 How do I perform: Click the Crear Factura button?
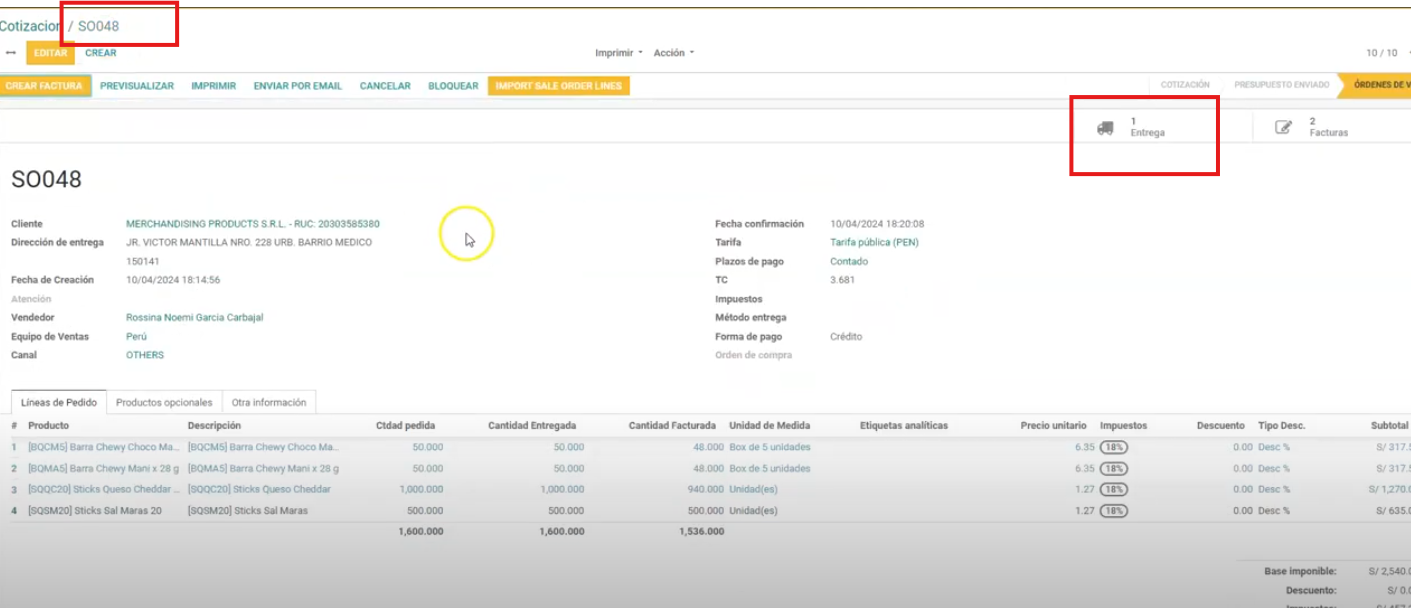(x=46, y=86)
